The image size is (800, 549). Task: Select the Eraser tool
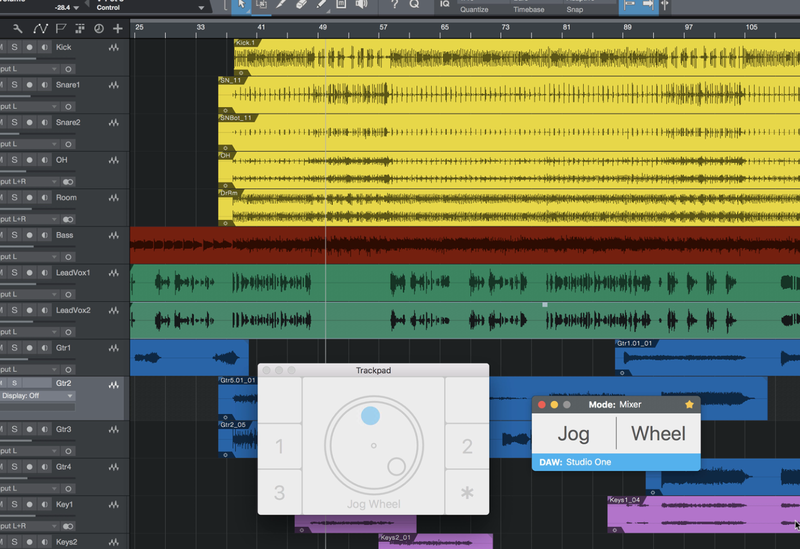301,5
